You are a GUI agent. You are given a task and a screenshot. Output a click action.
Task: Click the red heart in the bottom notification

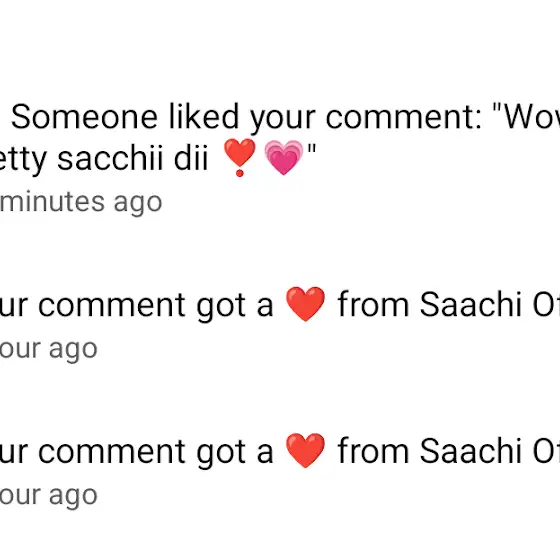pyautogui.click(x=305, y=451)
